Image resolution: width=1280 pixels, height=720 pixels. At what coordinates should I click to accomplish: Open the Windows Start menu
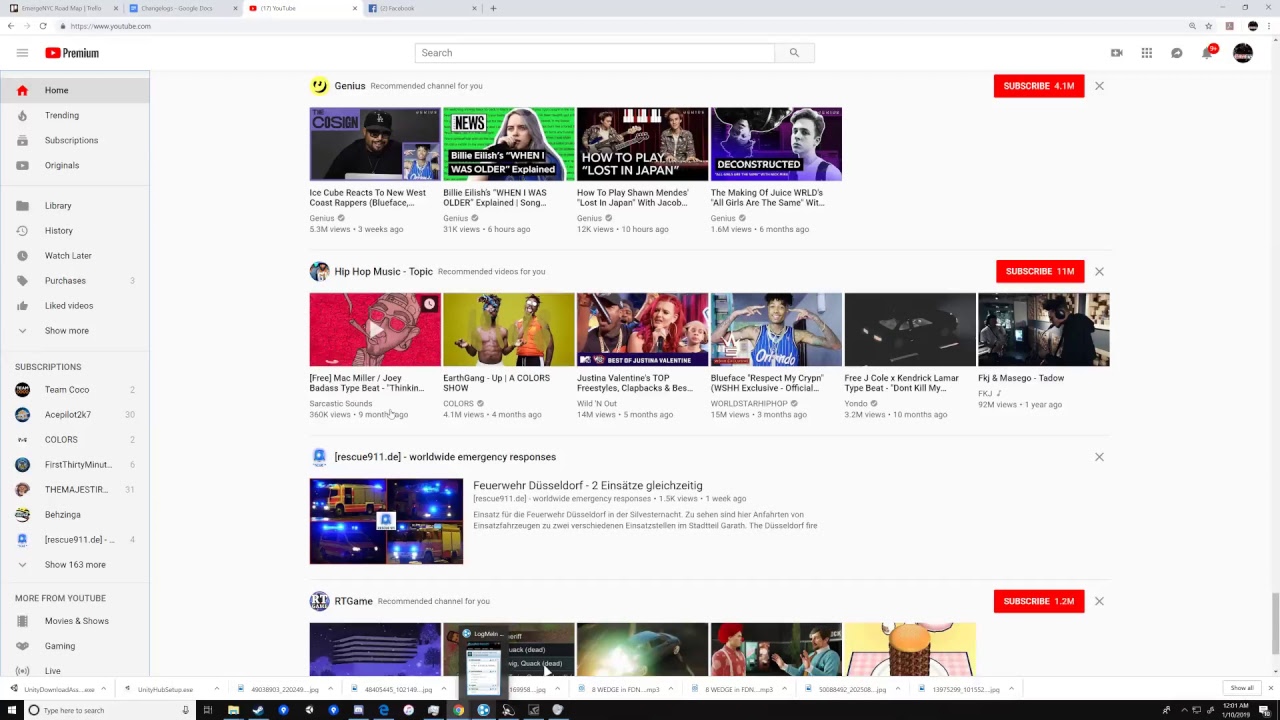click(11, 710)
